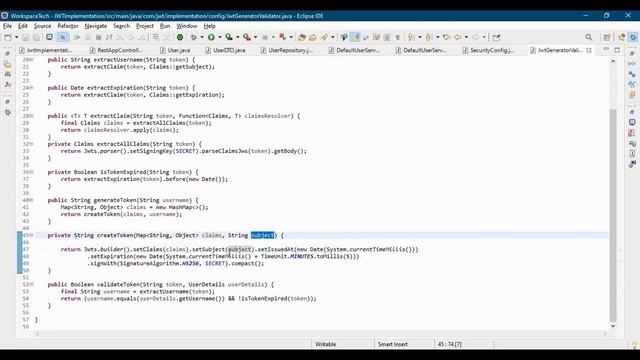Click the Writable status bar entry
Screen dimensions: 640x360
325,344
